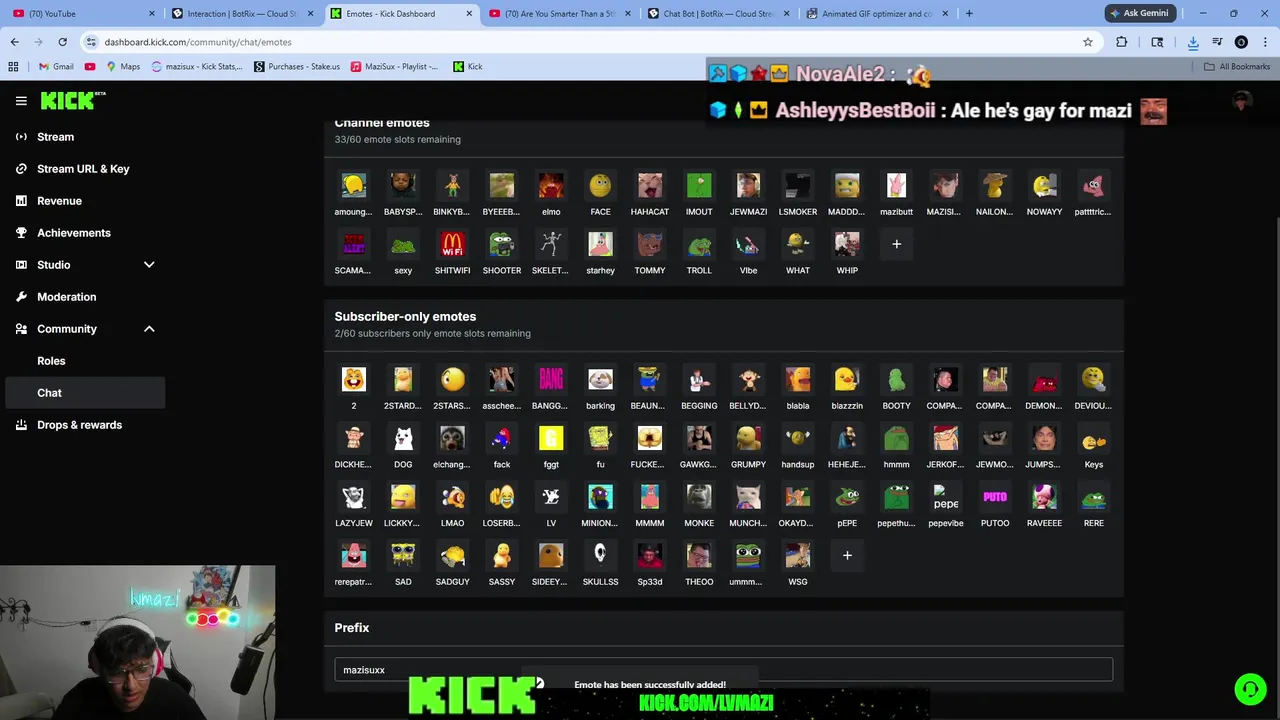Open the apps grid in bookmarks bar

tap(13, 66)
